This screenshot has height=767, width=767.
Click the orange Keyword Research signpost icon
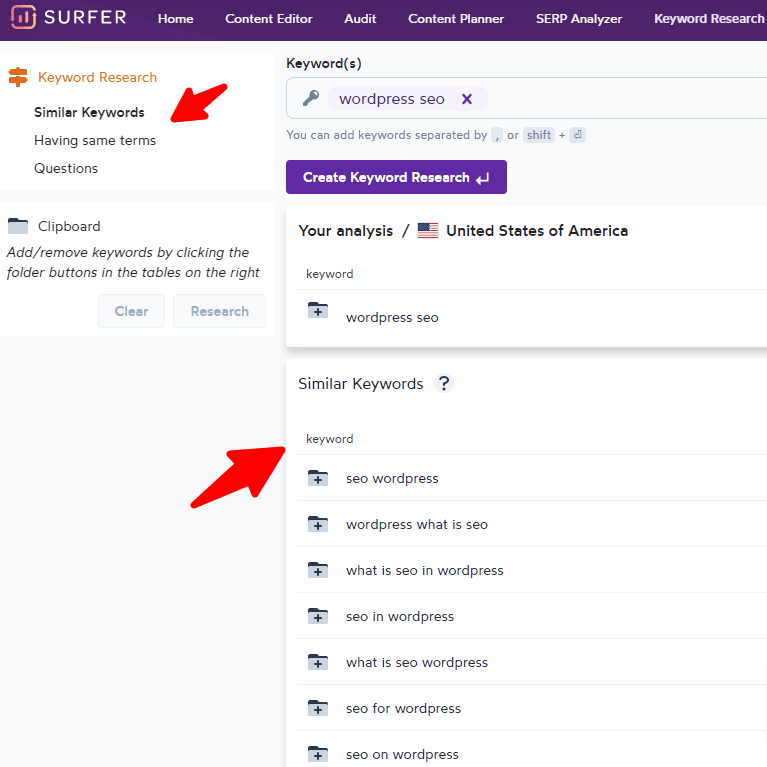click(18, 77)
